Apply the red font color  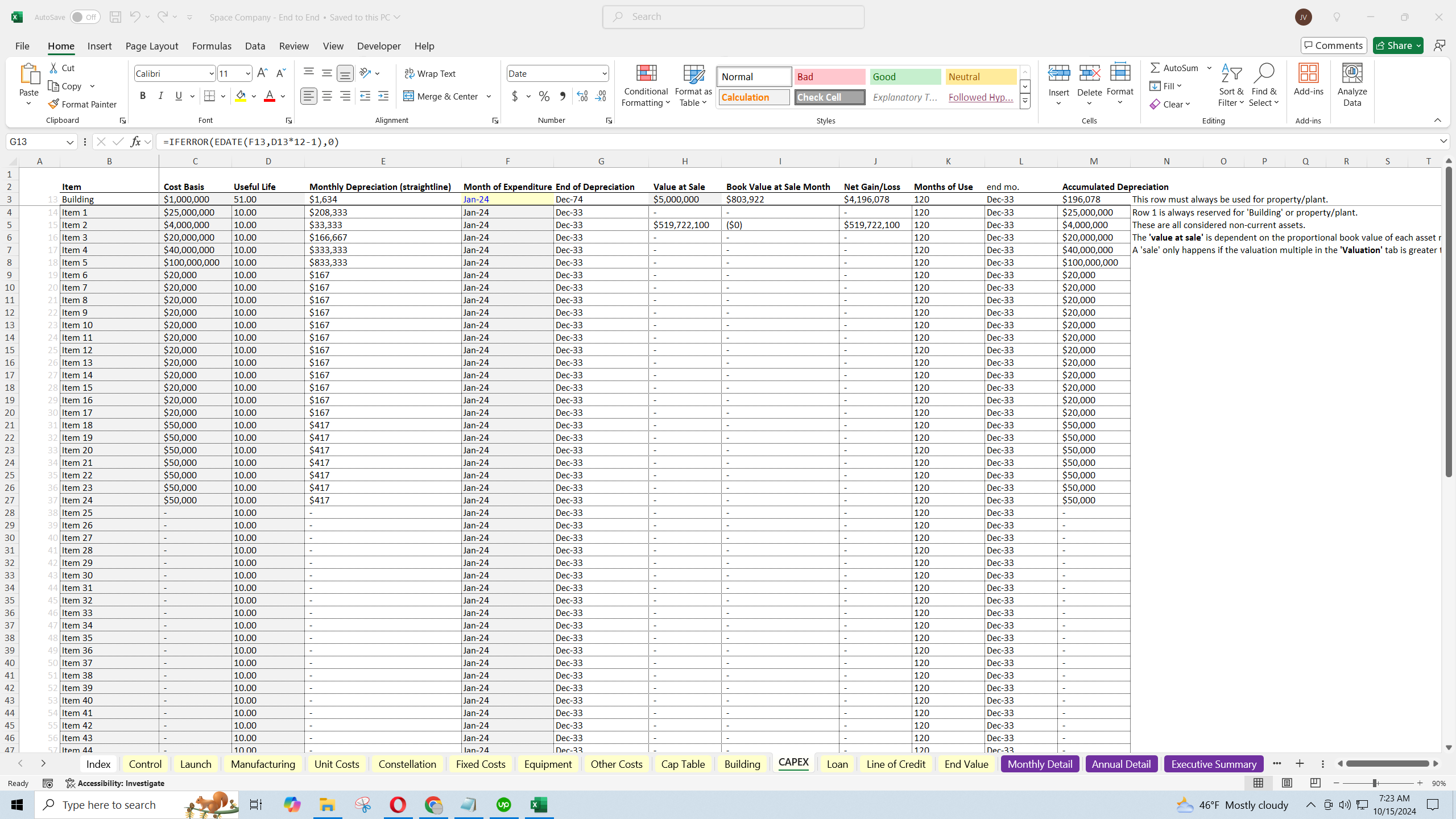click(x=270, y=96)
